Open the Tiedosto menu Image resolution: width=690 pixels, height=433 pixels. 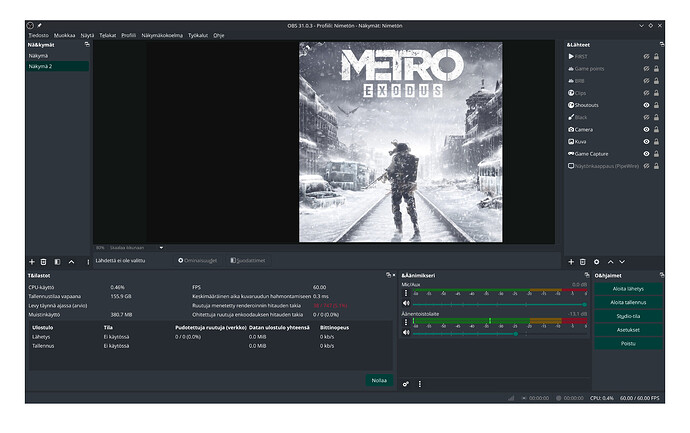(39, 35)
